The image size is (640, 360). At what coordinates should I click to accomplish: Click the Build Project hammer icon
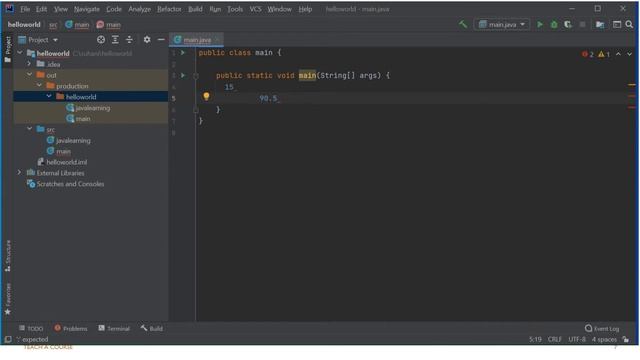click(462, 24)
